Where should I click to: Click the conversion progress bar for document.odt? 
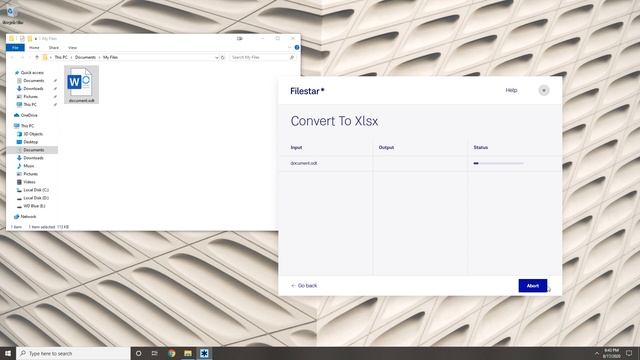pyautogui.click(x=498, y=163)
